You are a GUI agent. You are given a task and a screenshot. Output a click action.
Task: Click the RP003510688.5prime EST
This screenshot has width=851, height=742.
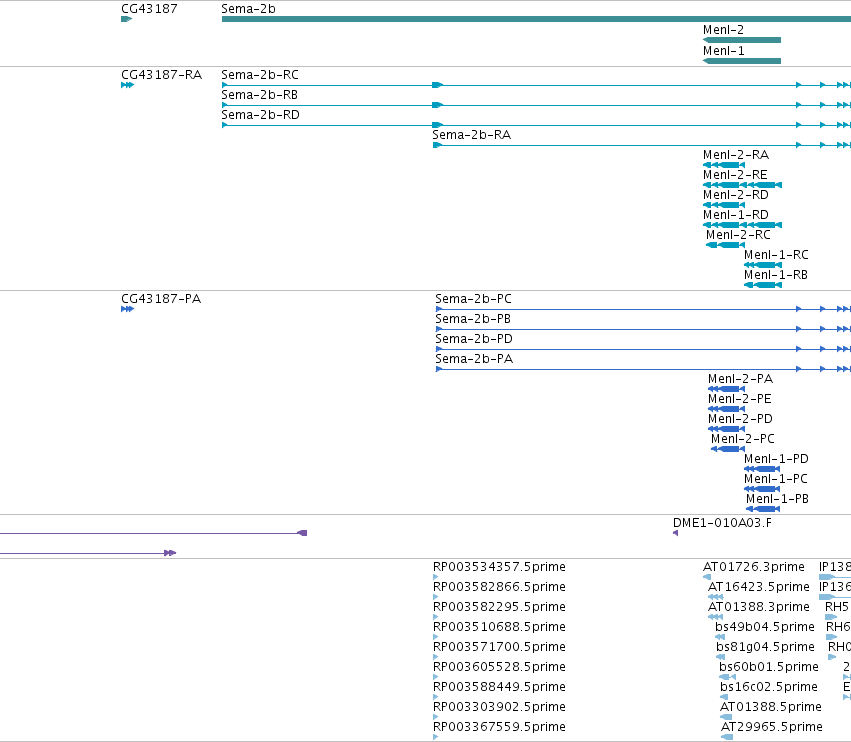pos(436,637)
